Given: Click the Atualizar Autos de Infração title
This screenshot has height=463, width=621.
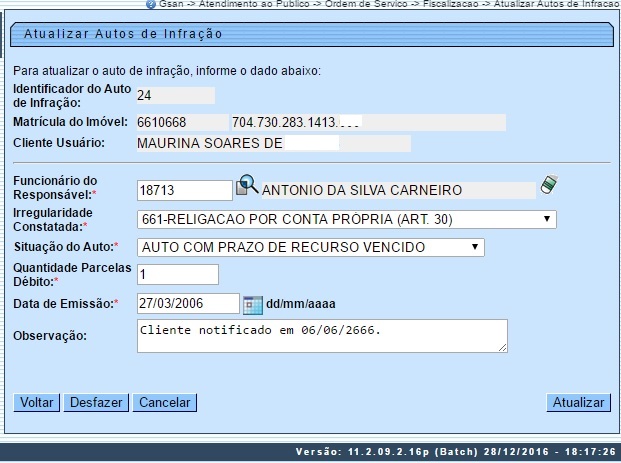Looking at the screenshot, I should [123, 34].
